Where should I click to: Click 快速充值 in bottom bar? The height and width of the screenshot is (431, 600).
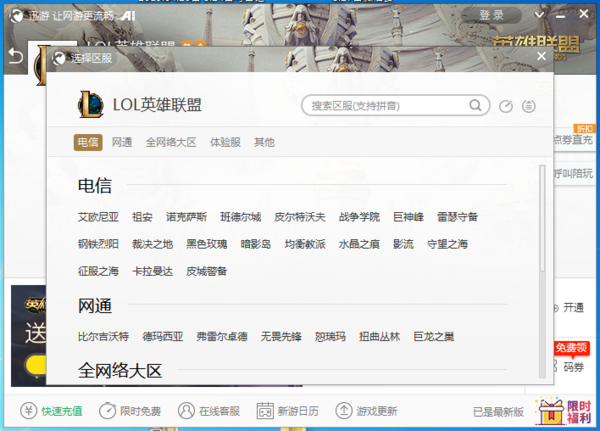(62, 411)
